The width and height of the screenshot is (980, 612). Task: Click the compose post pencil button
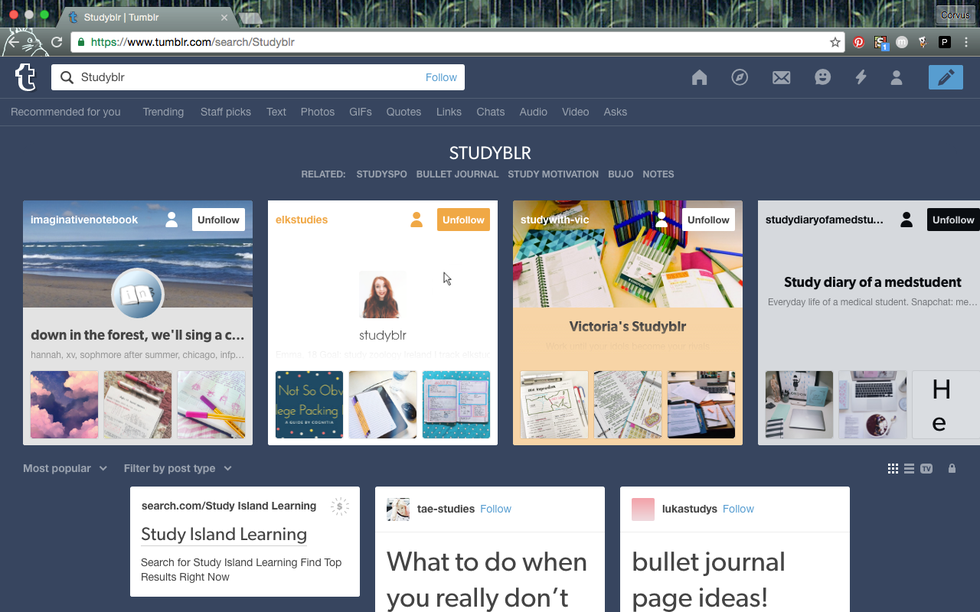pyautogui.click(x=945, y=78)
